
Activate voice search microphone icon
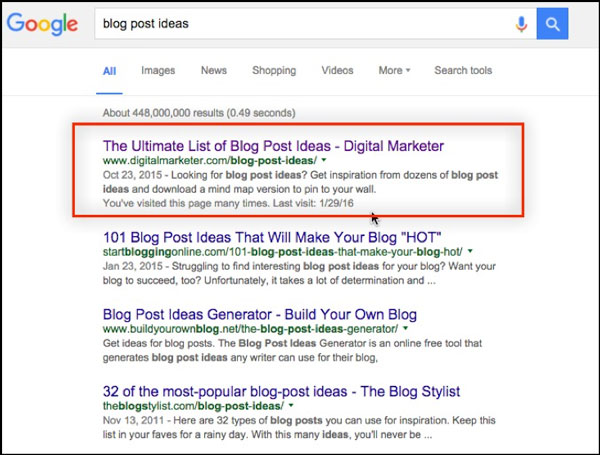(521, 24)
